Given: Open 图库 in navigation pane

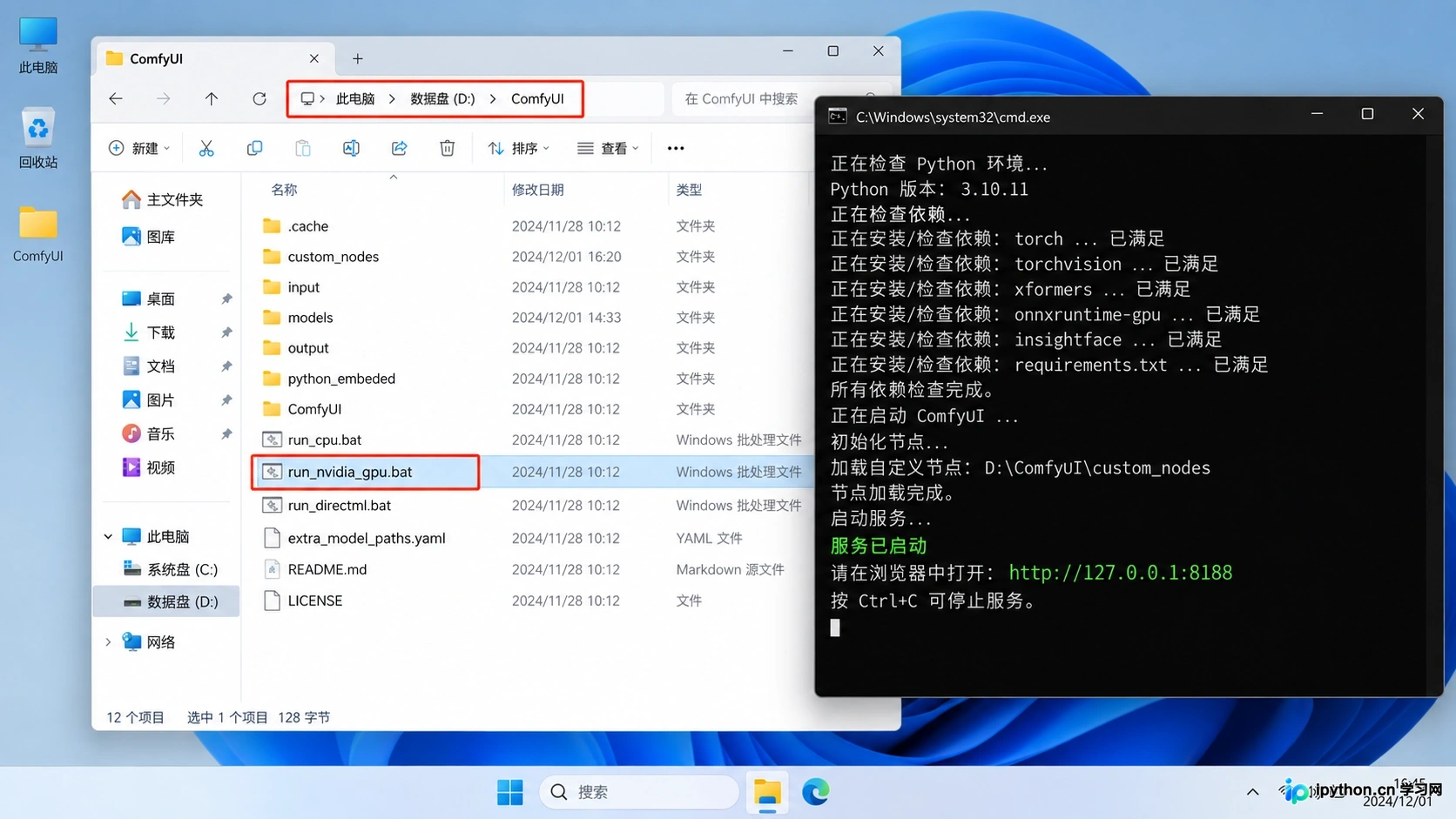Looking at the screenshot, I should coord(148,237).
